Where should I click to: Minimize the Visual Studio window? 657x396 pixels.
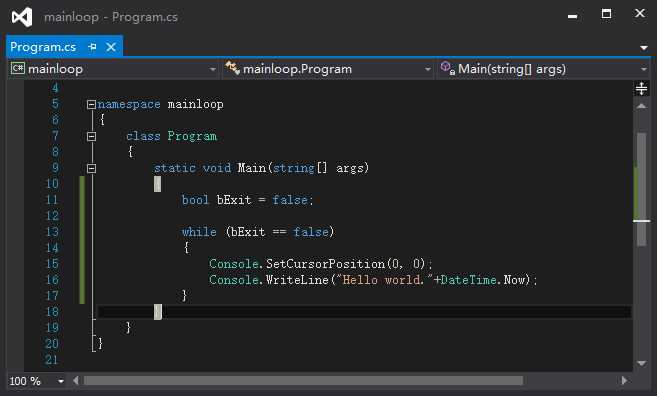[x=572, y=16]
